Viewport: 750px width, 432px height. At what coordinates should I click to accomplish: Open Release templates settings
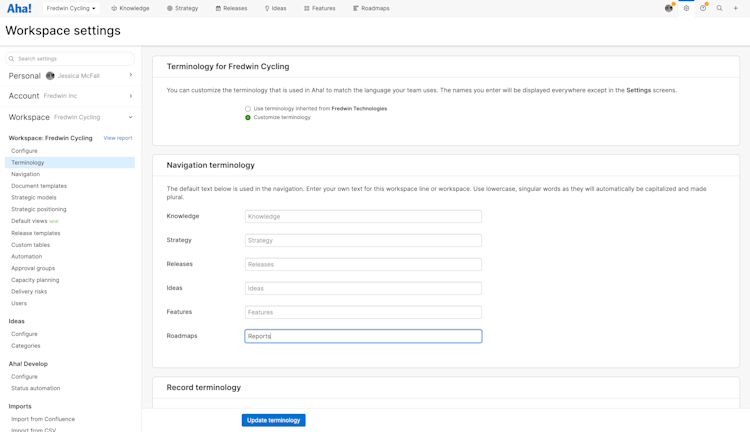(36, 233)
